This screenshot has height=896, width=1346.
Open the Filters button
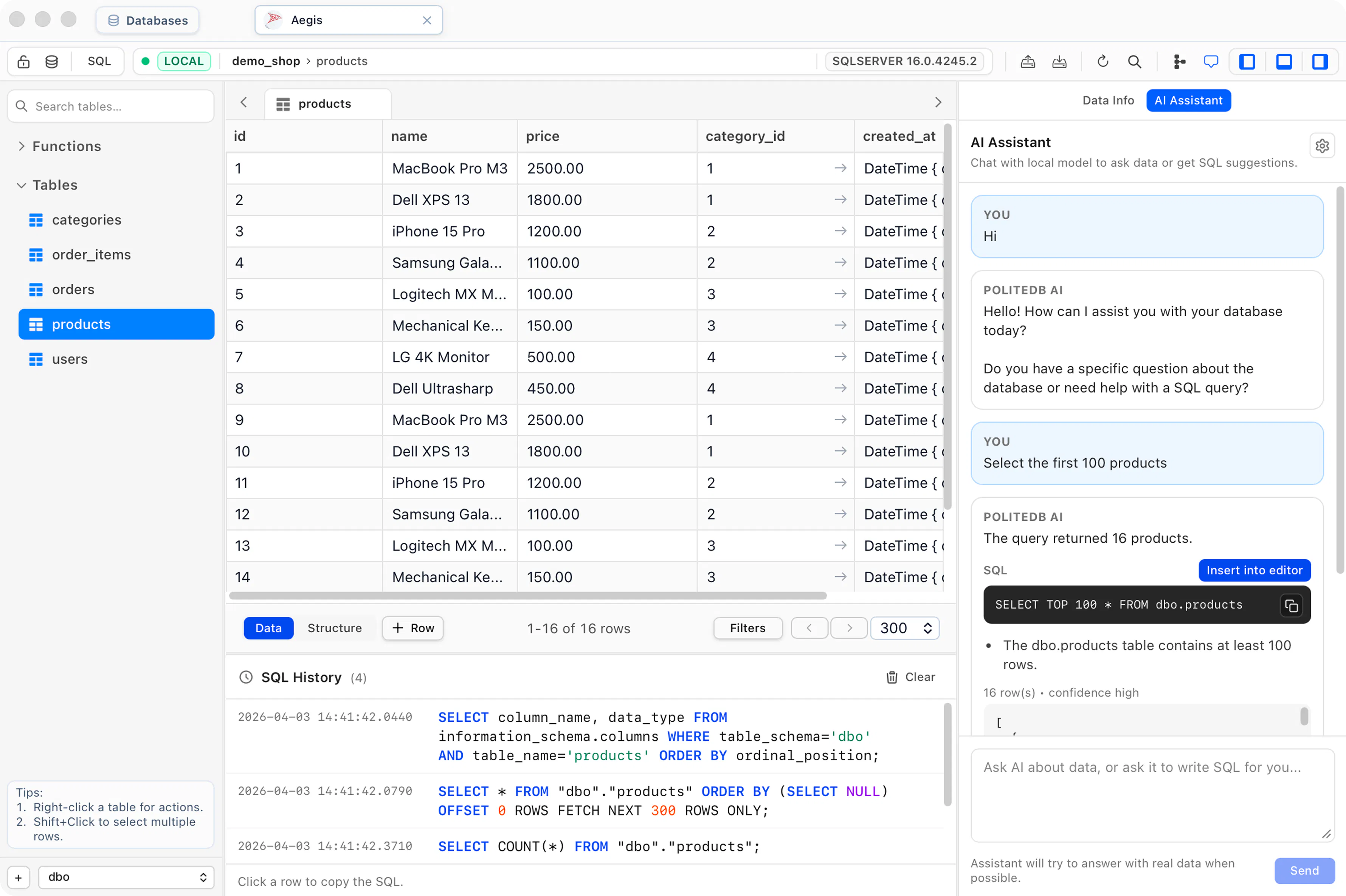click(747, 628)
